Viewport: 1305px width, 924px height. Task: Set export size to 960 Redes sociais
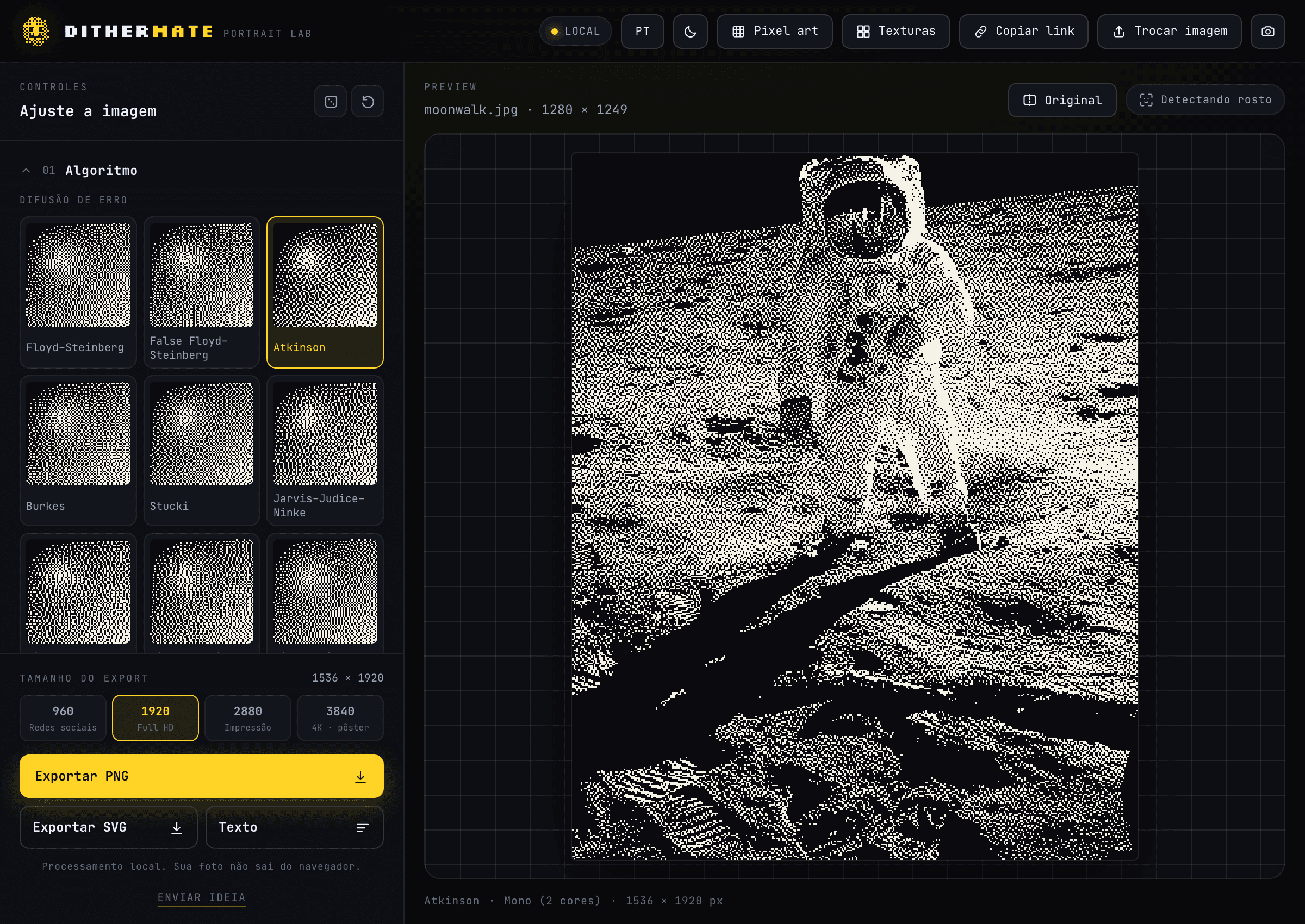pos(63,718)
